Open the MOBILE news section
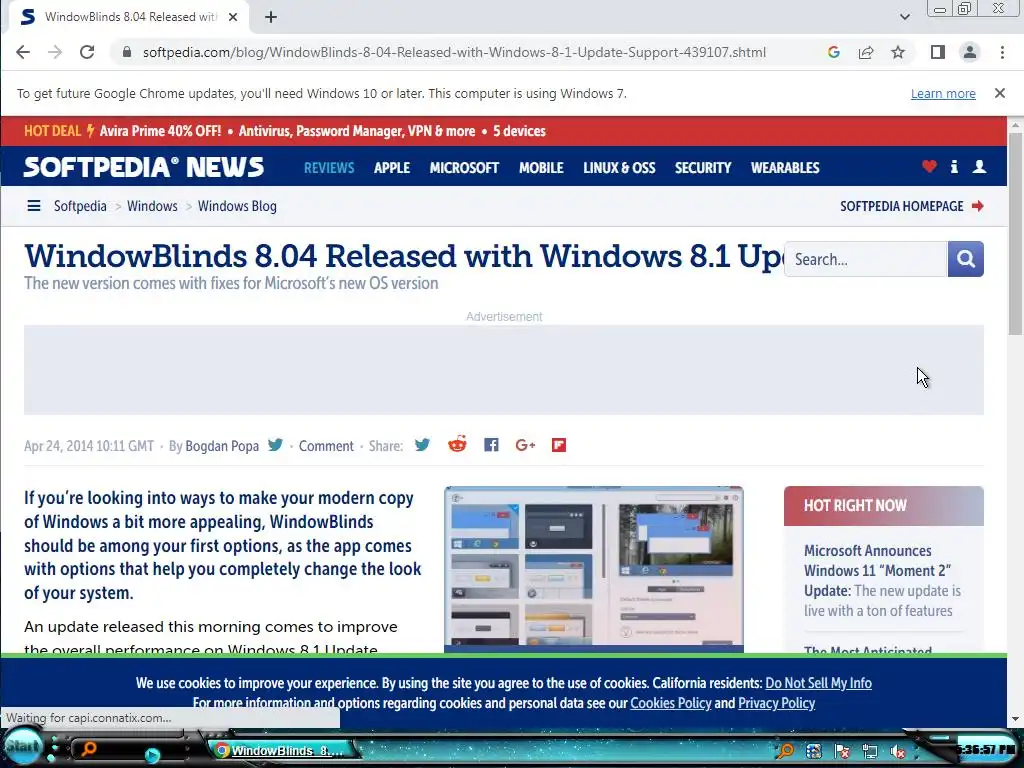This screenshot has width=1024, height=768. [541, 168]
